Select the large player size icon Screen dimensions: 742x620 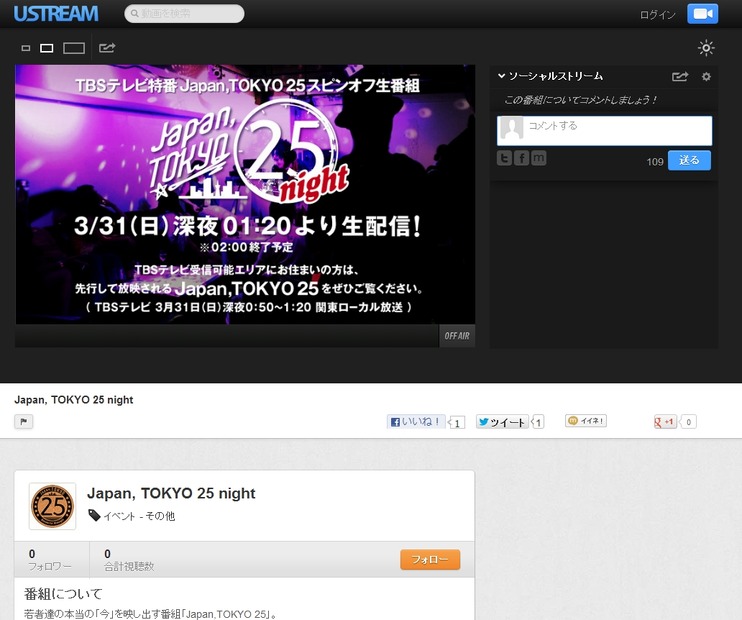coord(74,48)
